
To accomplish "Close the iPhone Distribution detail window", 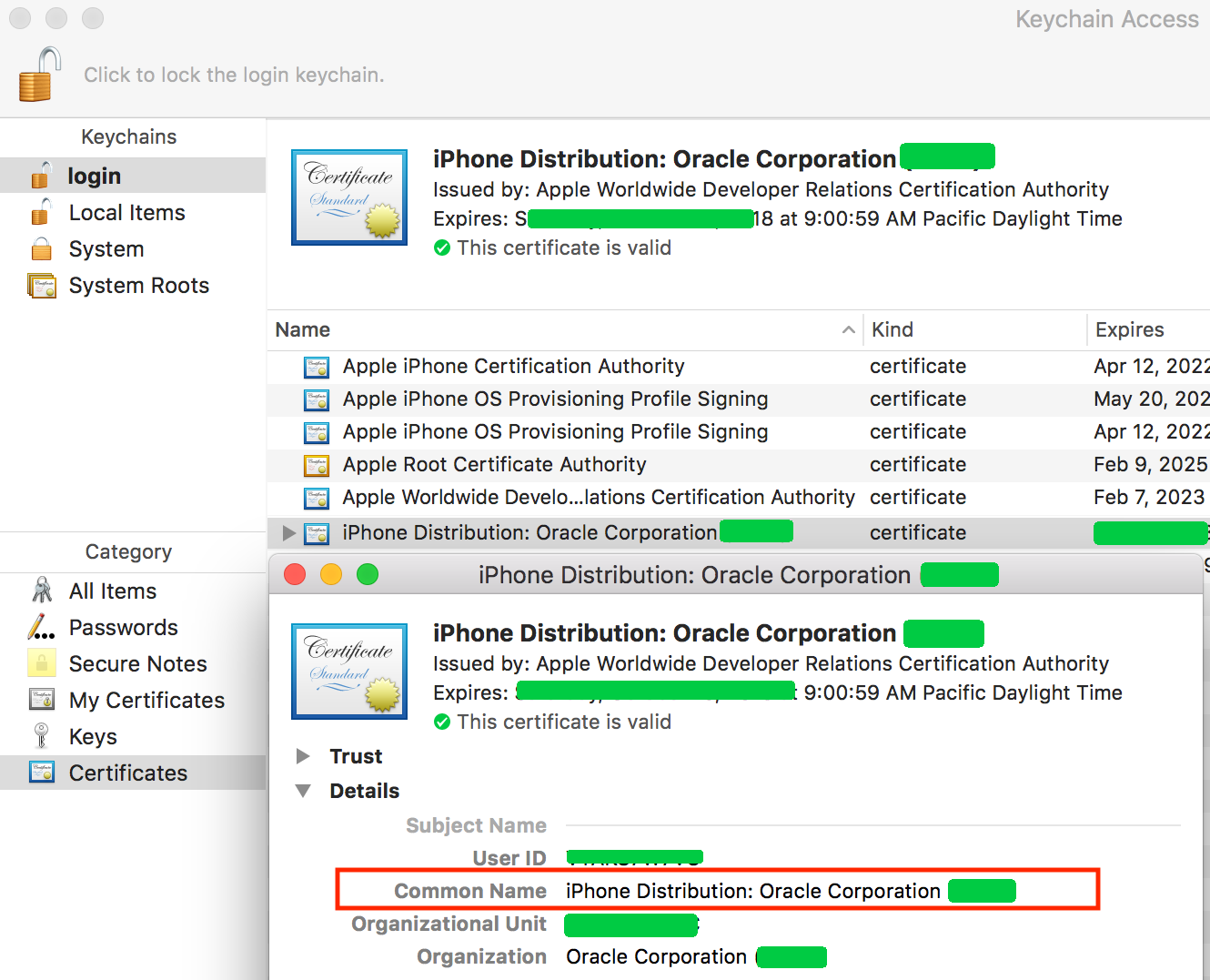I will coord(295,574).
